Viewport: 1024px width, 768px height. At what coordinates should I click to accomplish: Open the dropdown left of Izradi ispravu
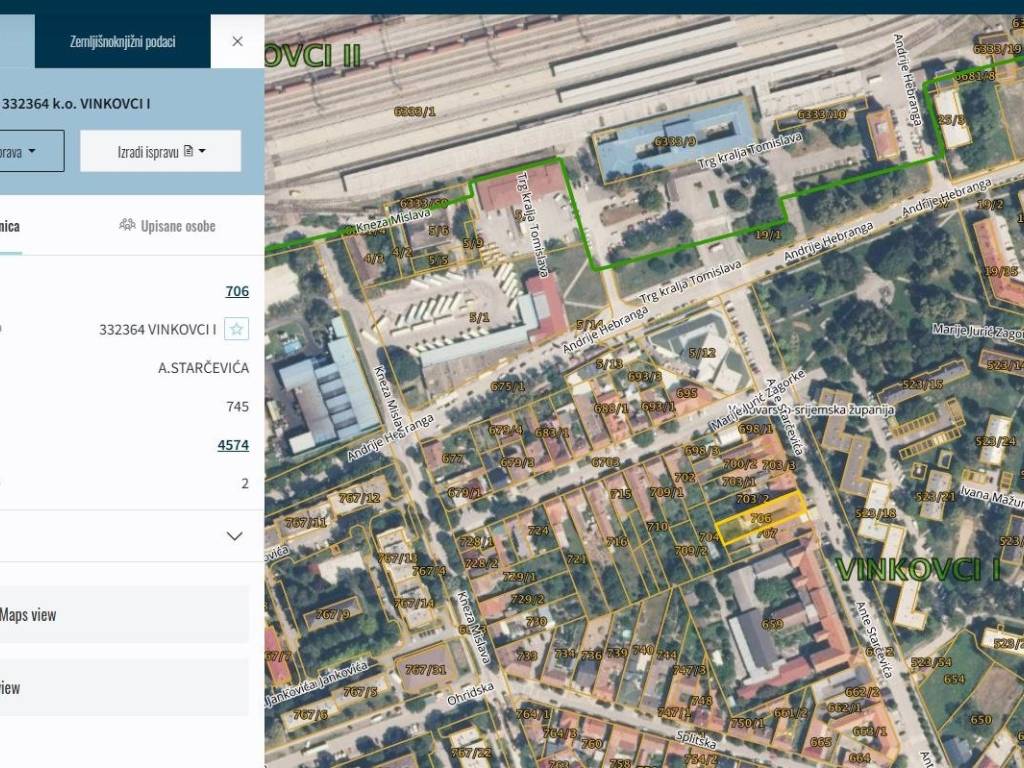click(30, 151)
